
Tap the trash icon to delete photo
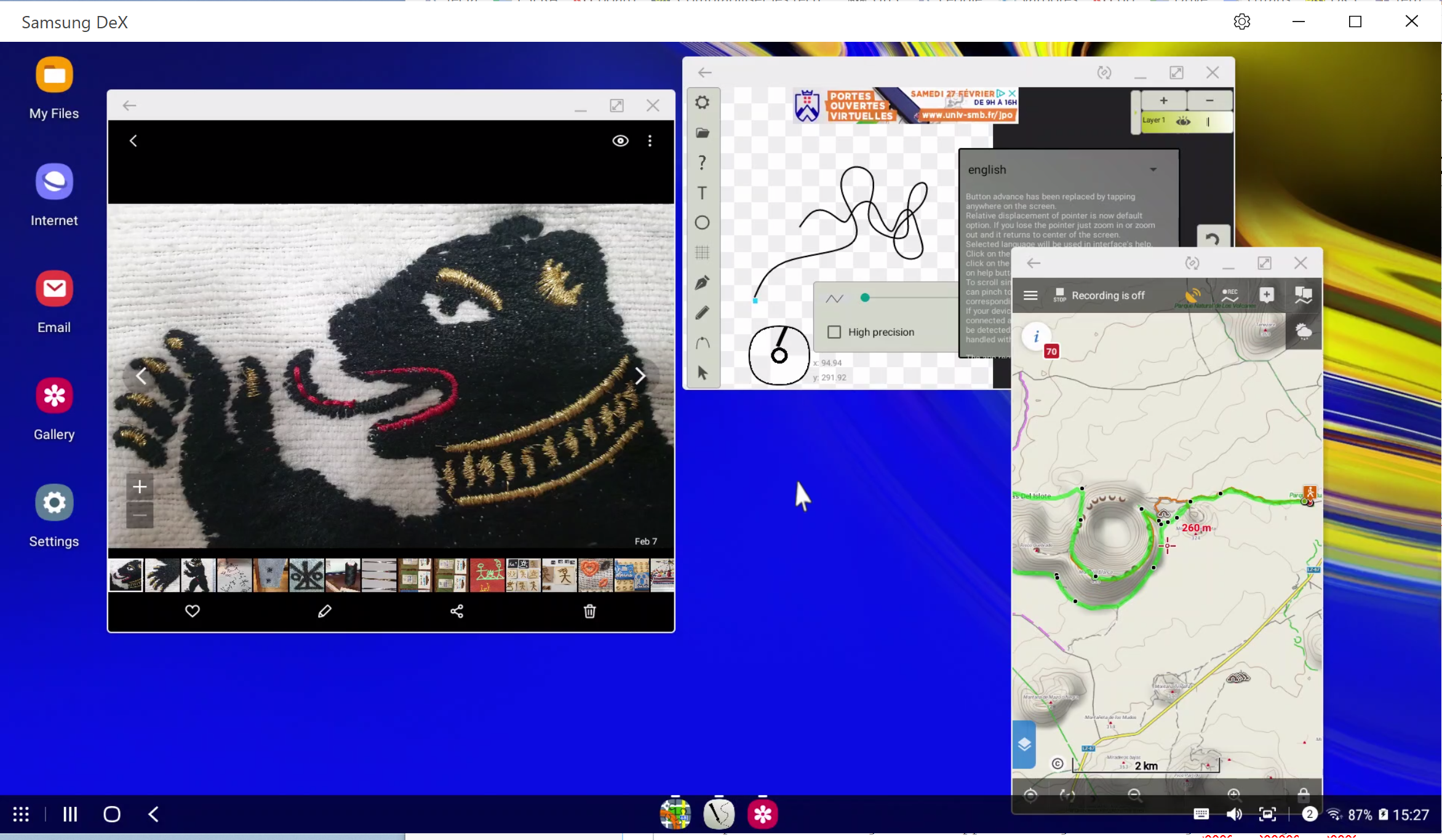(x=589, y=611)
